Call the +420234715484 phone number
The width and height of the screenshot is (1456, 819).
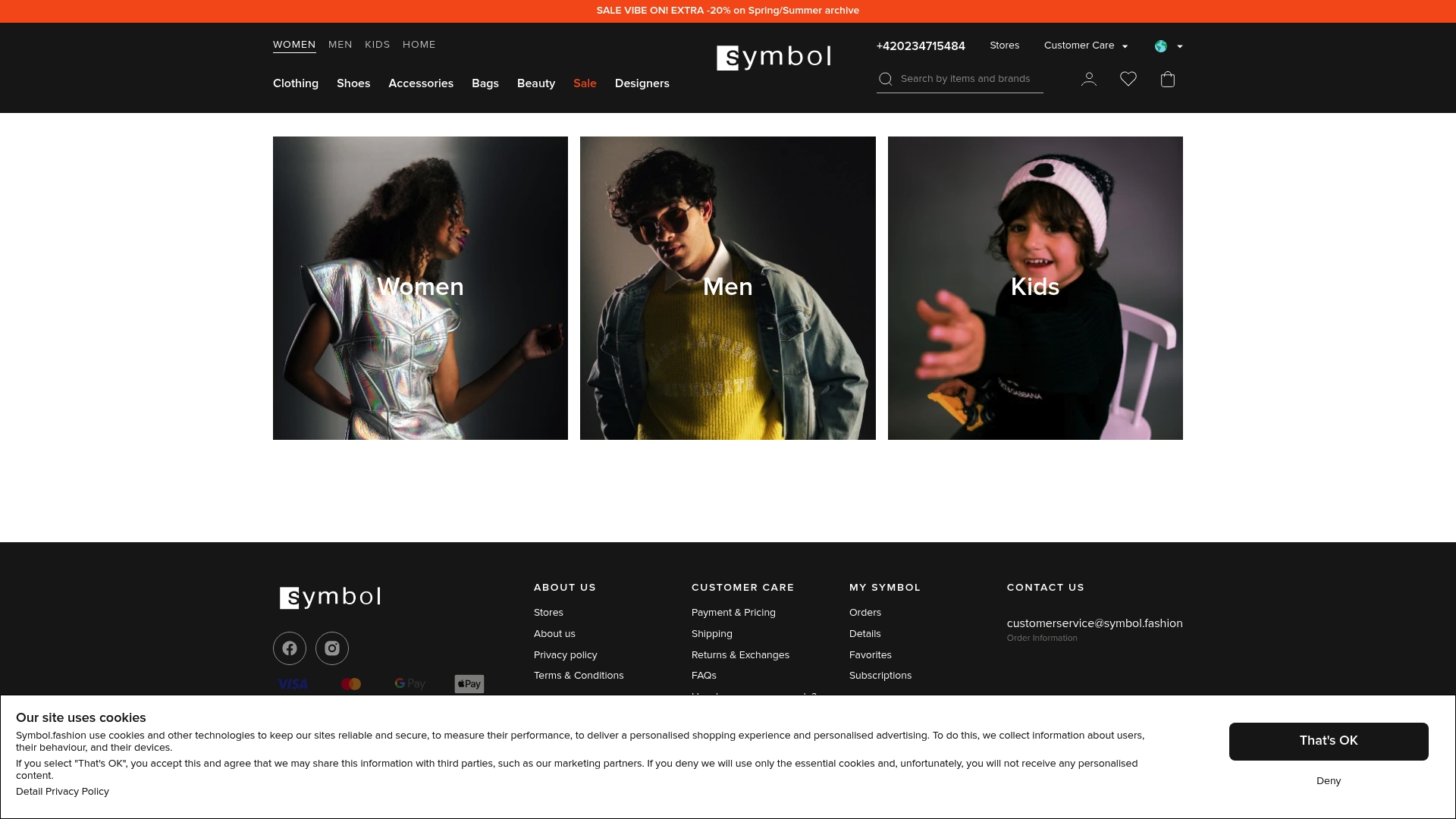click(921, 46)
